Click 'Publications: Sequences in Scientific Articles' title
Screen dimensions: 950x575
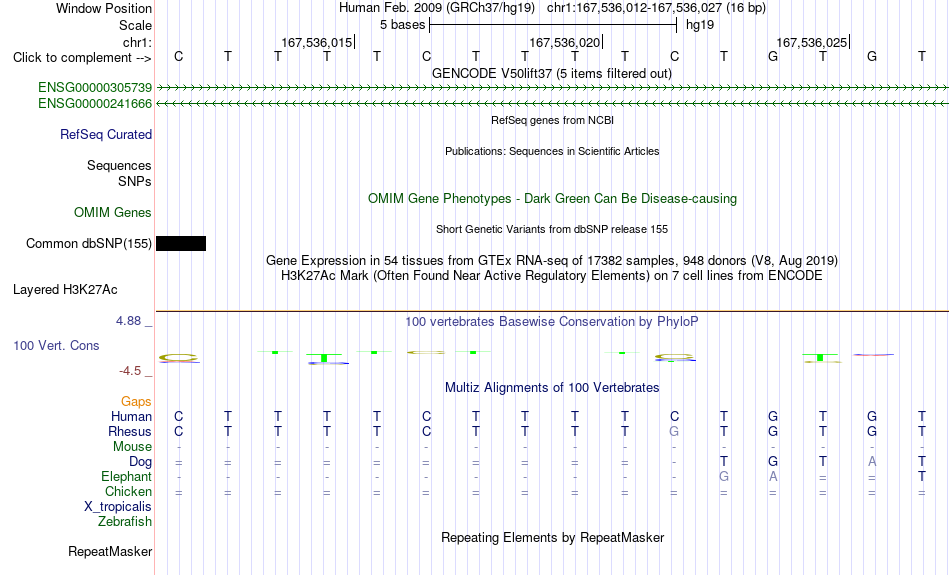552,151
